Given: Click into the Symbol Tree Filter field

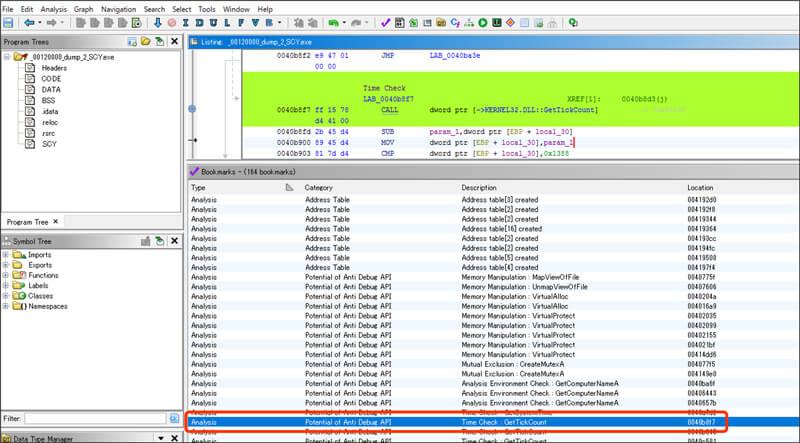Looking at the screenshot, I should [95, 419].
